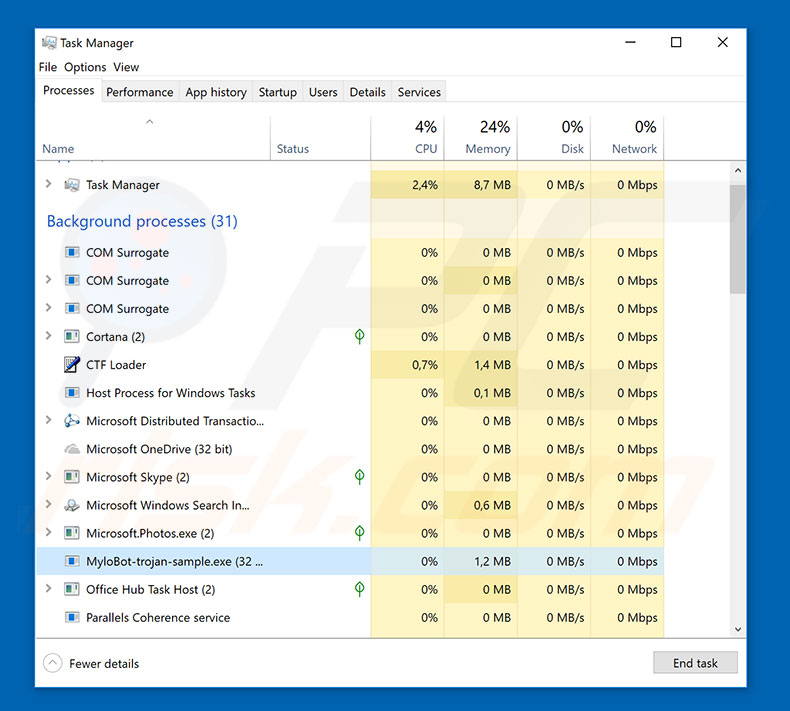The height and width of the screenshot is (711, 790).
Task: Expand Microsoft Windows Search Indexer row
Action: tap(48, 504)
